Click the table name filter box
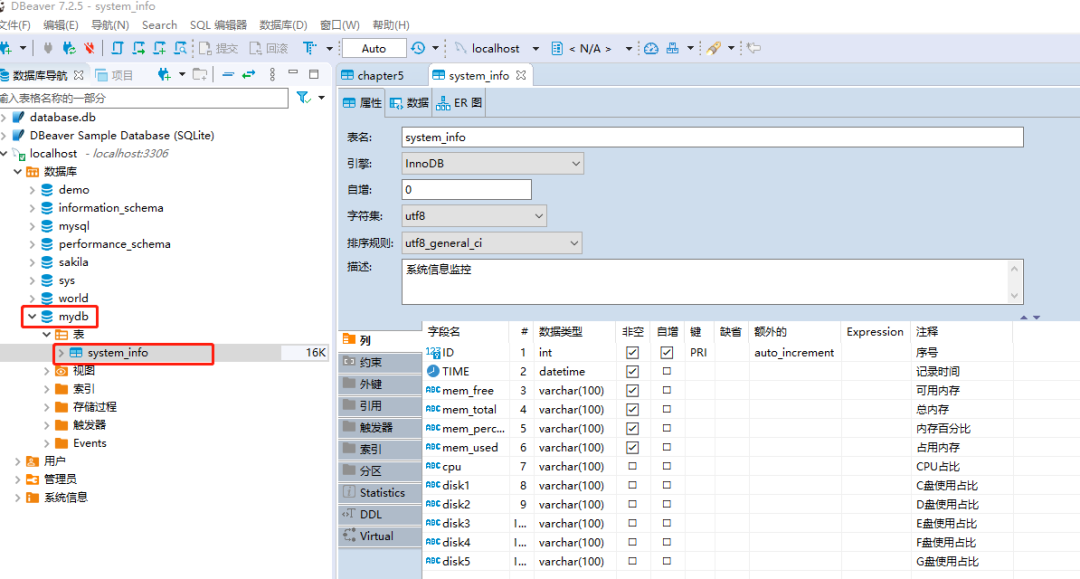 pos(143,98)
